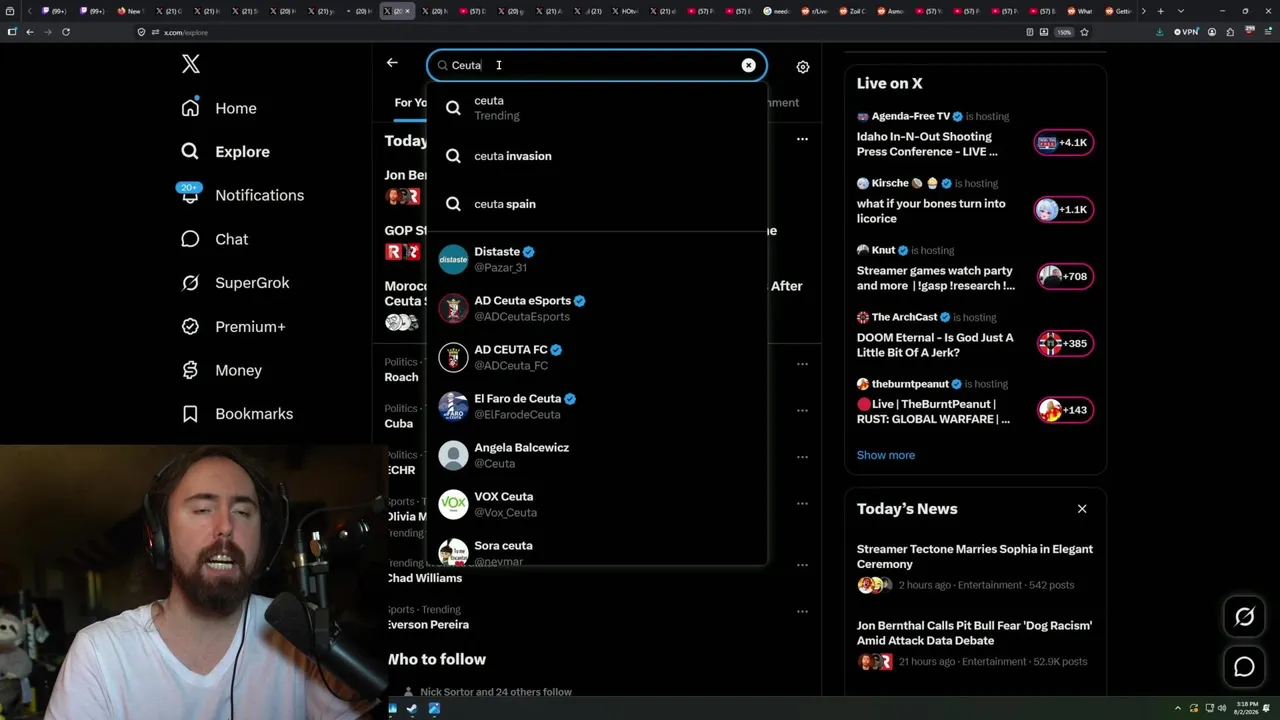The height and width of the screenshot is (720, 1280).
Task: Click the AD Ceuta eSports avatar
Action: [453, 308]
